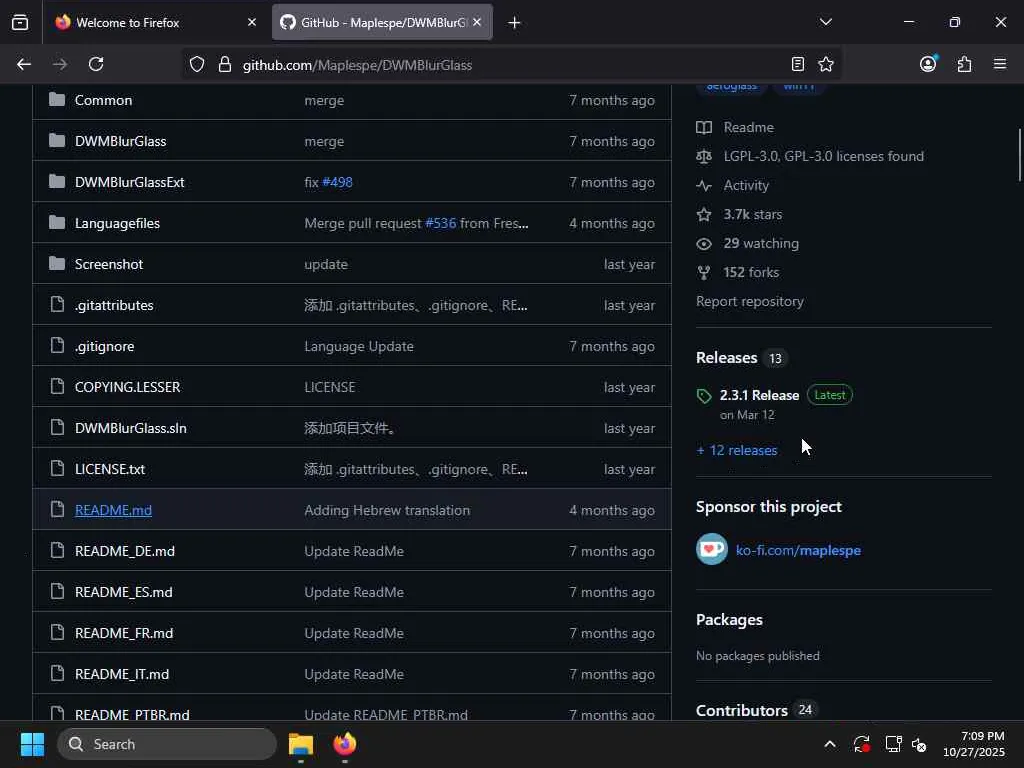View the 152 forks link
This screenshot has height=768, width=1024.
pos(751,272)
